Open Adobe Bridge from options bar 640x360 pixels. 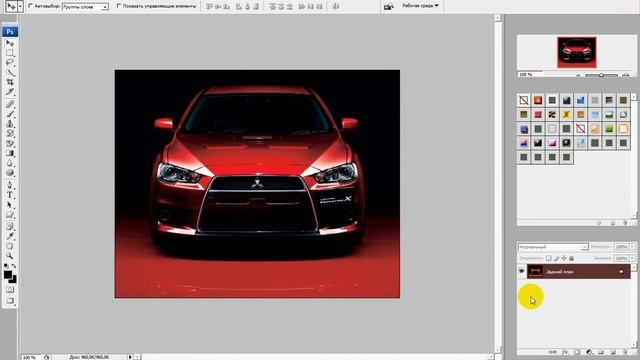tap(389, 6)
